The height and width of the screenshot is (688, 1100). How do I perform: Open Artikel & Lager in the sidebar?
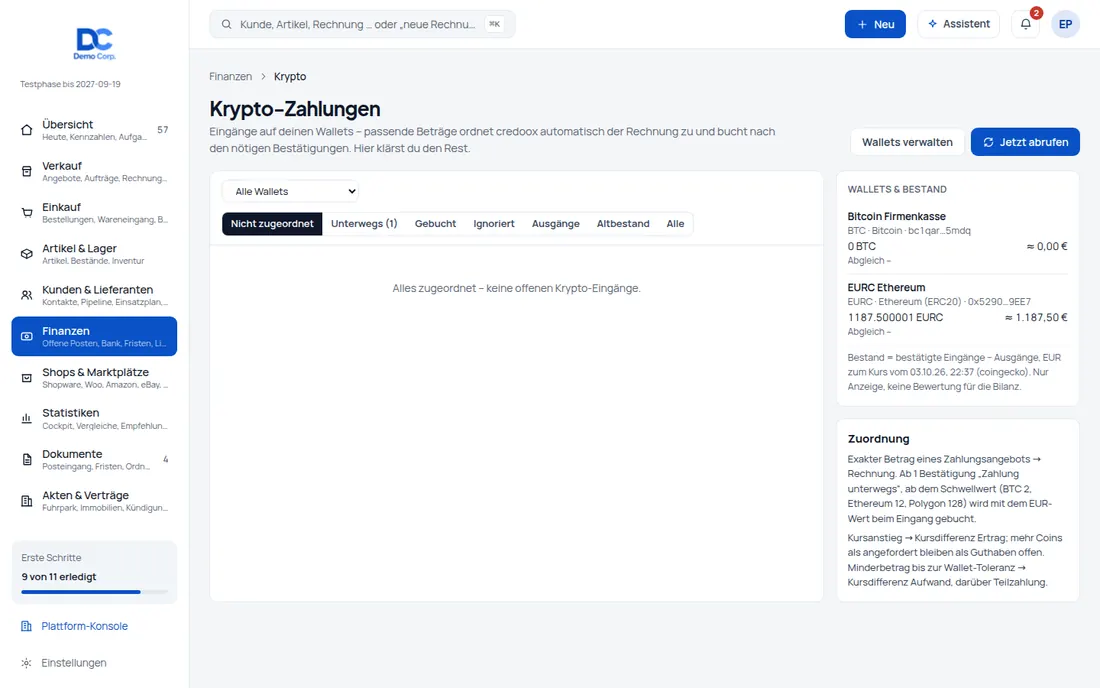click(x=94, y=254)
